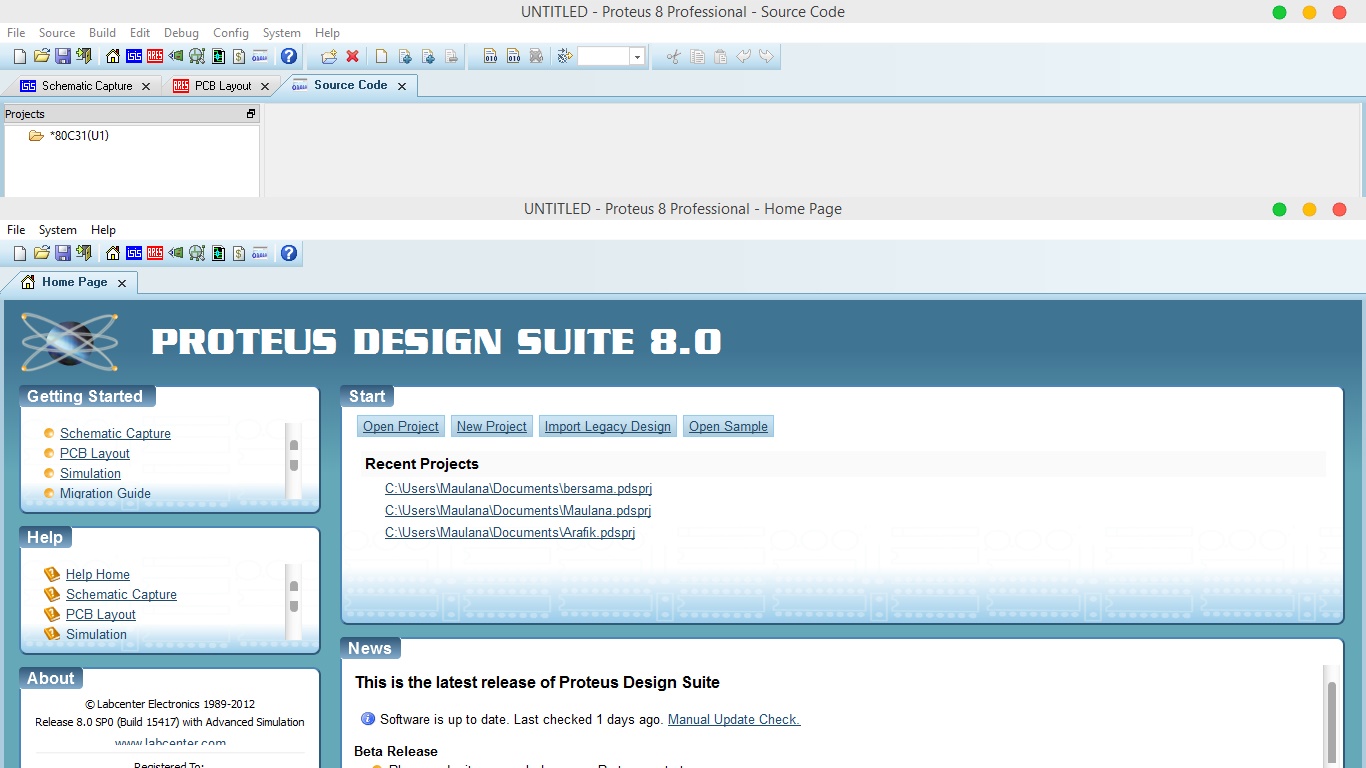This screenshot has width=1366, height=768.
Task: Click red ARES icon in Source Code window toolbar
Action: coord(155,56)
